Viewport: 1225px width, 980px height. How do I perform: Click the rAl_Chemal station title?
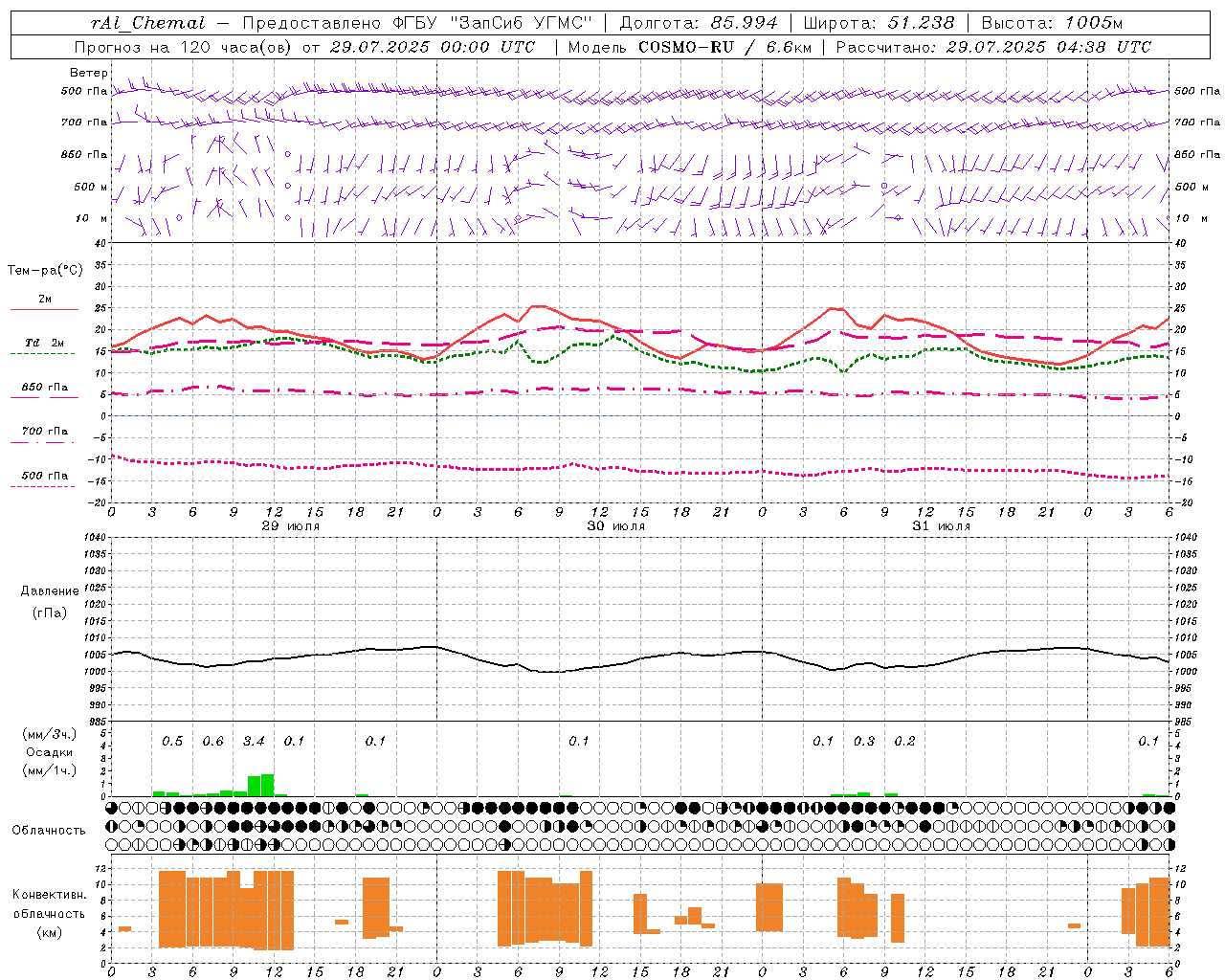[x=147, y=23]
